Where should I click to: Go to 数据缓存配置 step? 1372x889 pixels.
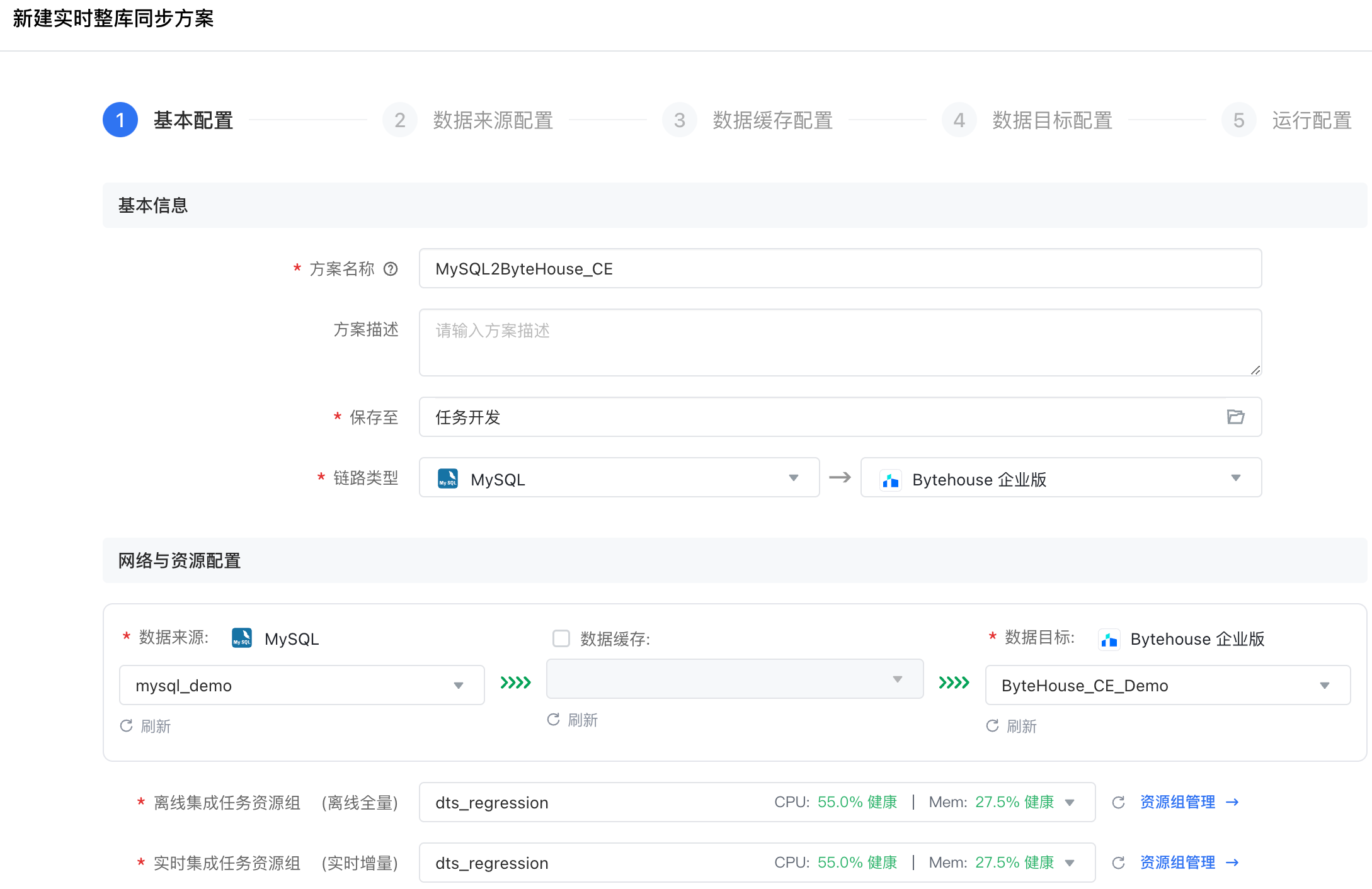pyautogui.click(x=773, y=120)
